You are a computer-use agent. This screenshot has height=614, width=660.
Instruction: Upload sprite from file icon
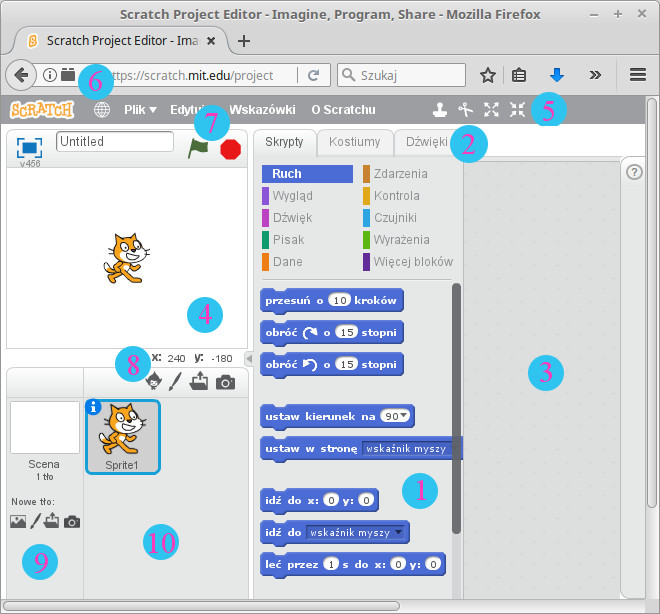199,381
